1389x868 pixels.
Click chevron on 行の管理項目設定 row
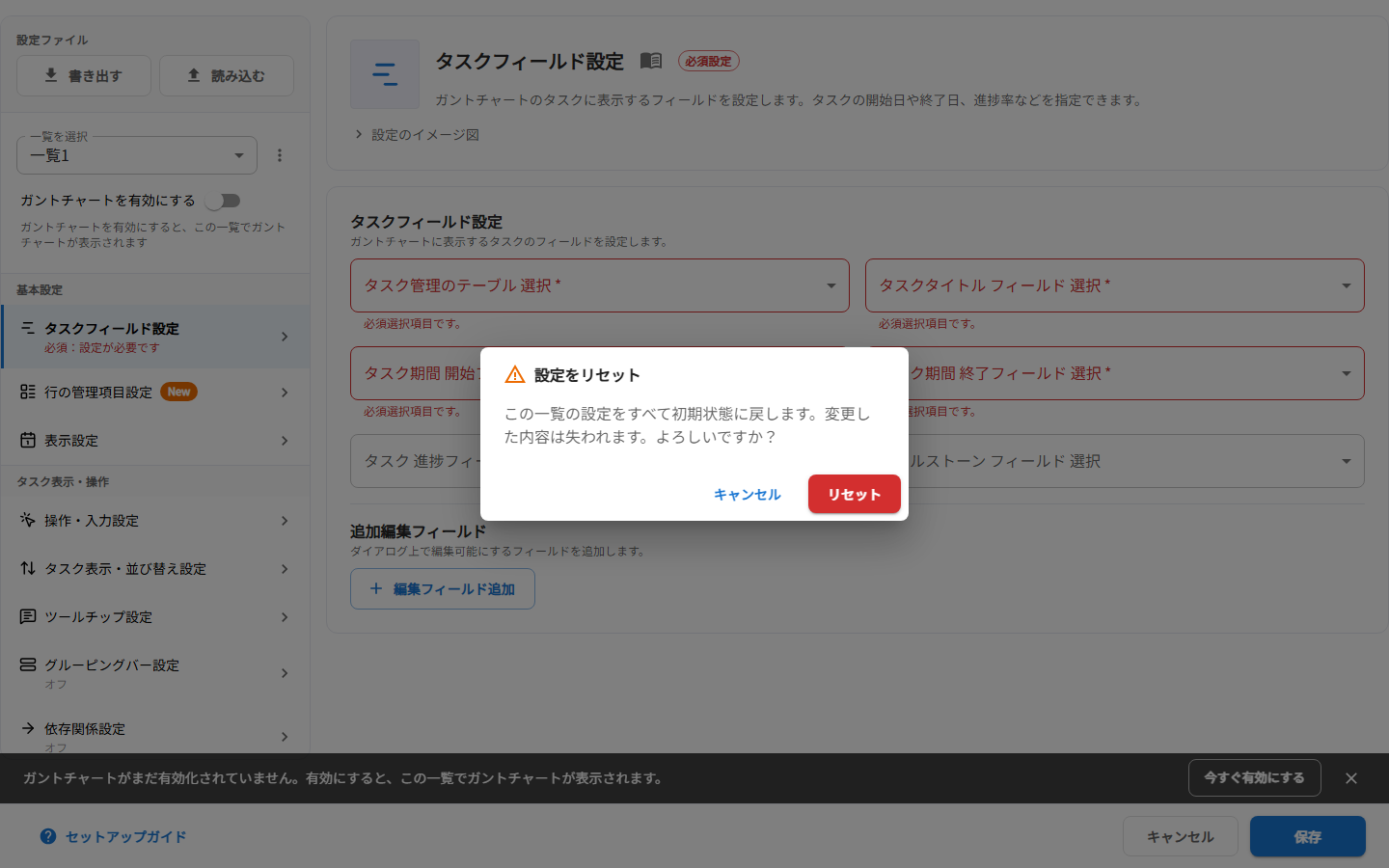tap(285, 393)
